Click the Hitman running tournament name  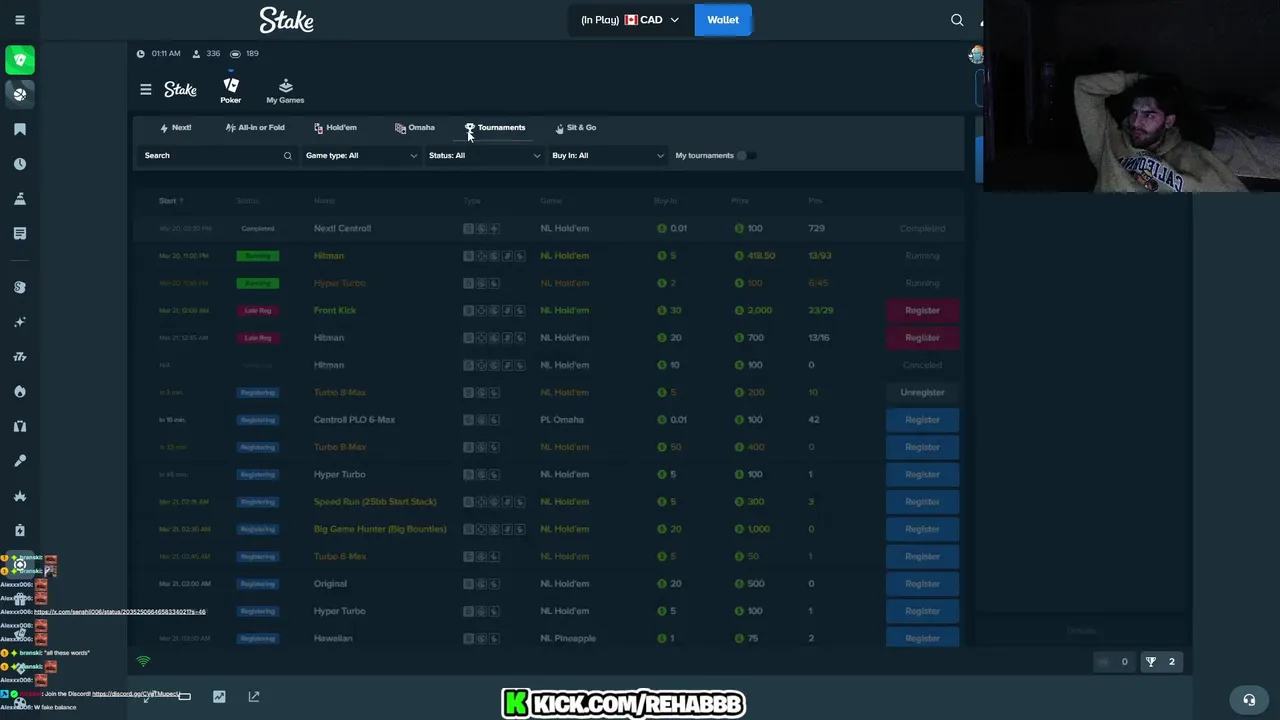click(x=329, y=256)
